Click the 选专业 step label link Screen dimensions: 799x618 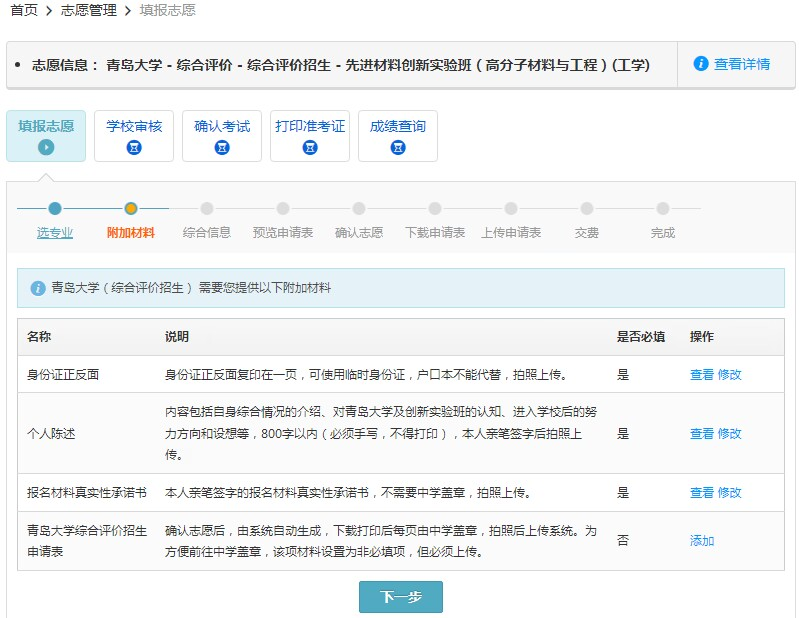(55, 233)
